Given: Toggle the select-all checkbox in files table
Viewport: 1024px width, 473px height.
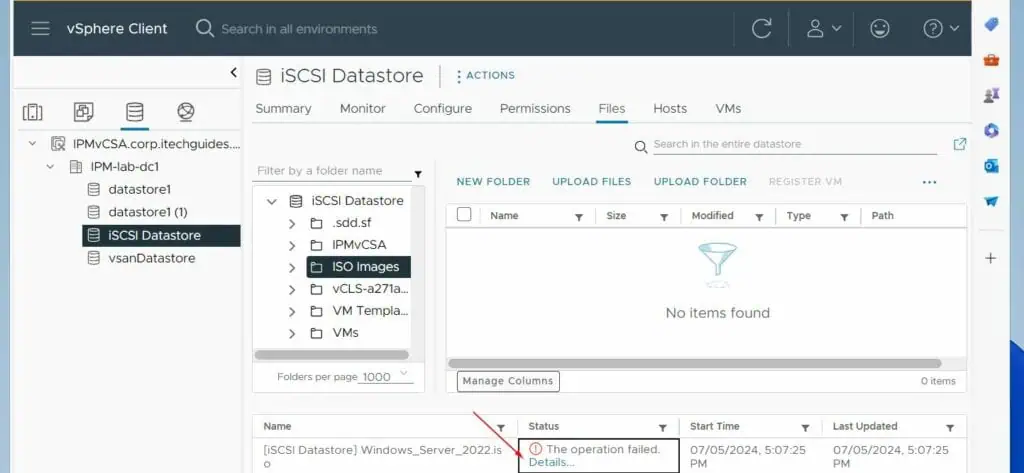Looking at the screenshot, I should [464, 214].
